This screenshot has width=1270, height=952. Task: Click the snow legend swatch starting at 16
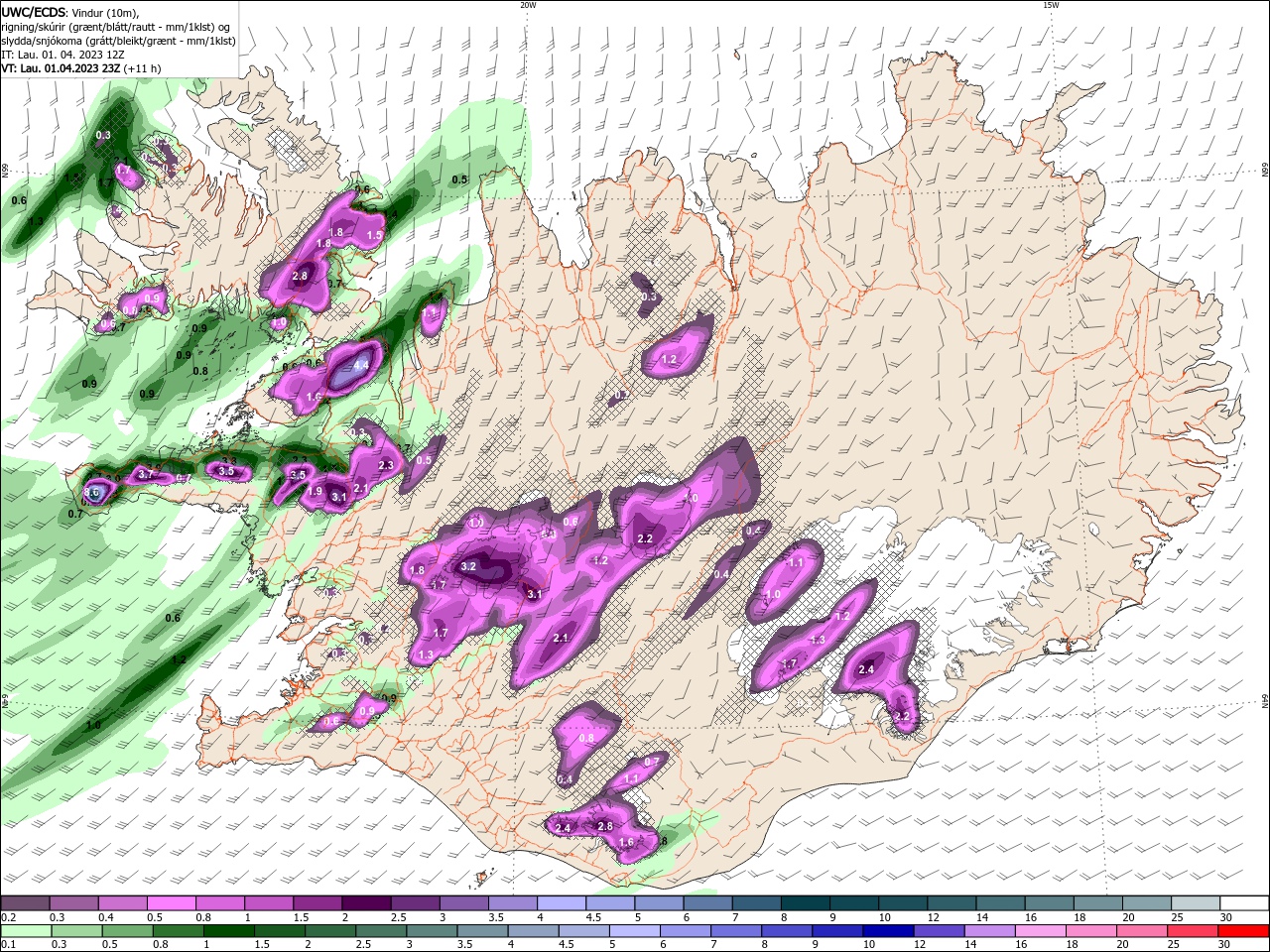click(1049, 903)
